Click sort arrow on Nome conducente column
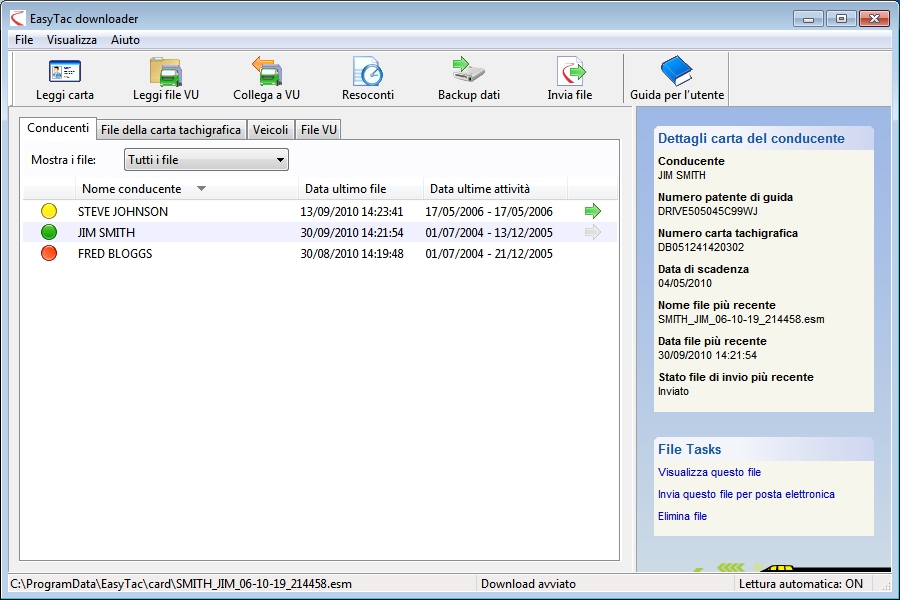 [201, 189]
